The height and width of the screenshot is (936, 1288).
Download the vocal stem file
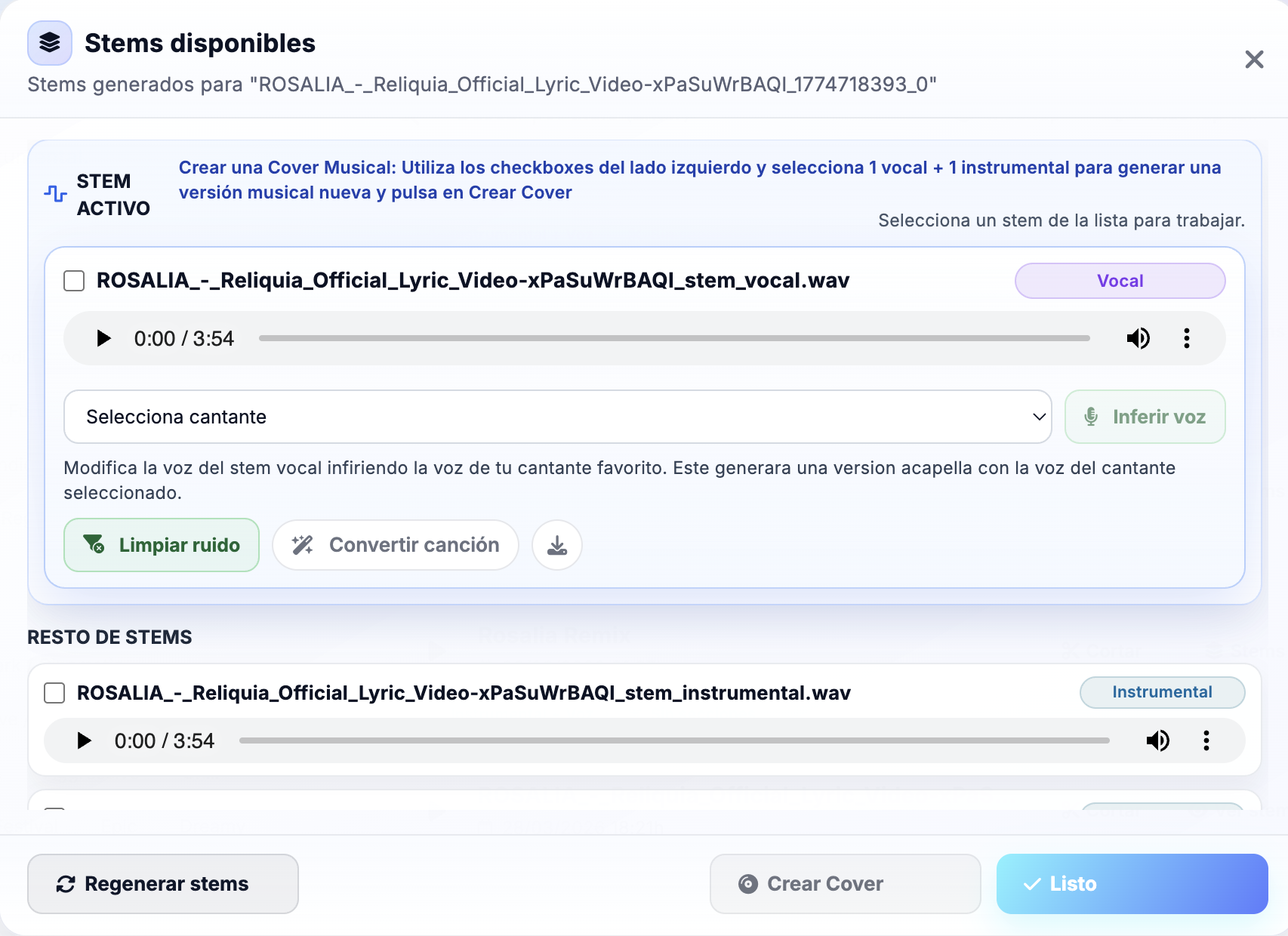click(x=557, y=545)
